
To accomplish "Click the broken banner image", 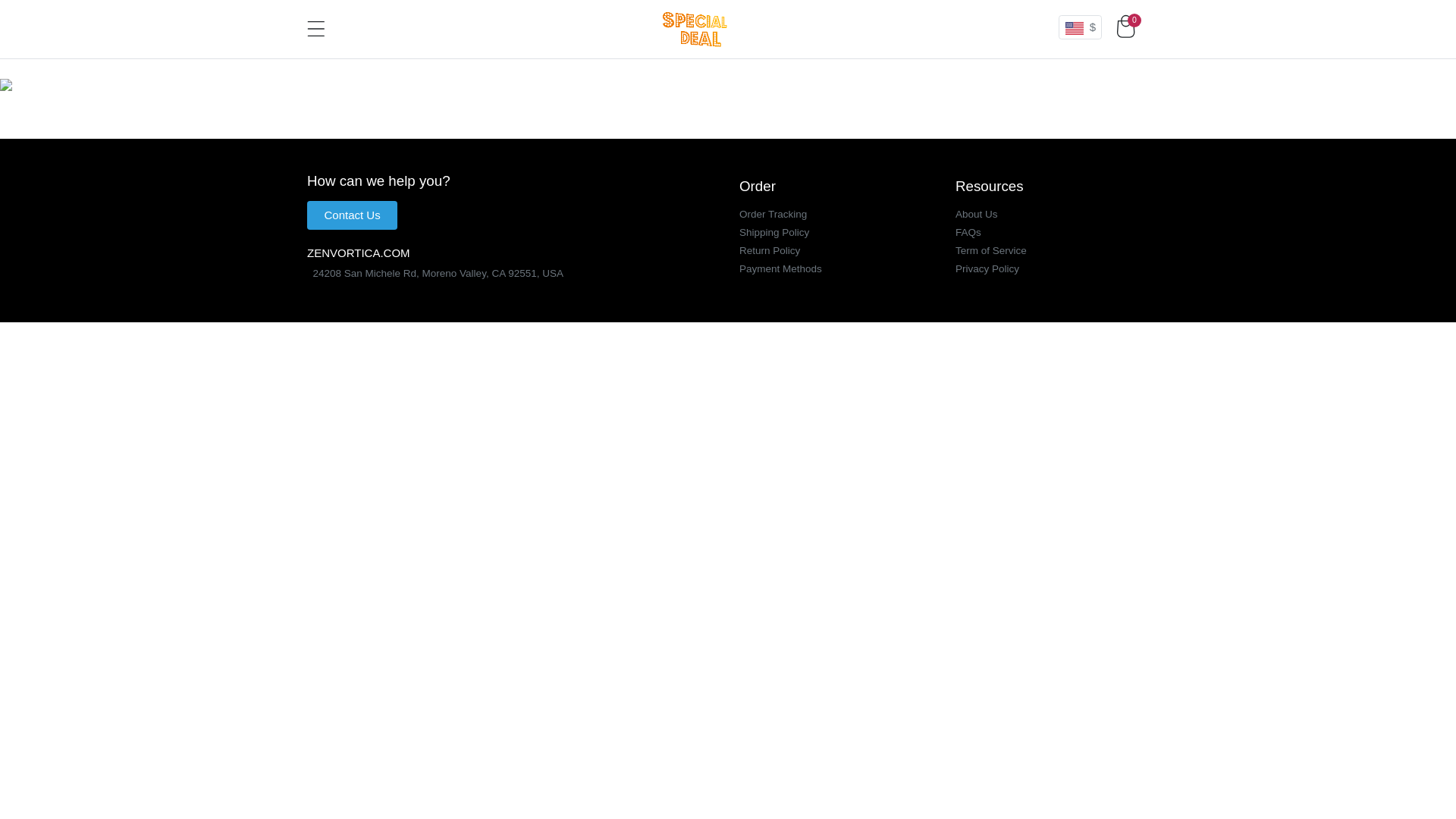I will pos(6,85).
